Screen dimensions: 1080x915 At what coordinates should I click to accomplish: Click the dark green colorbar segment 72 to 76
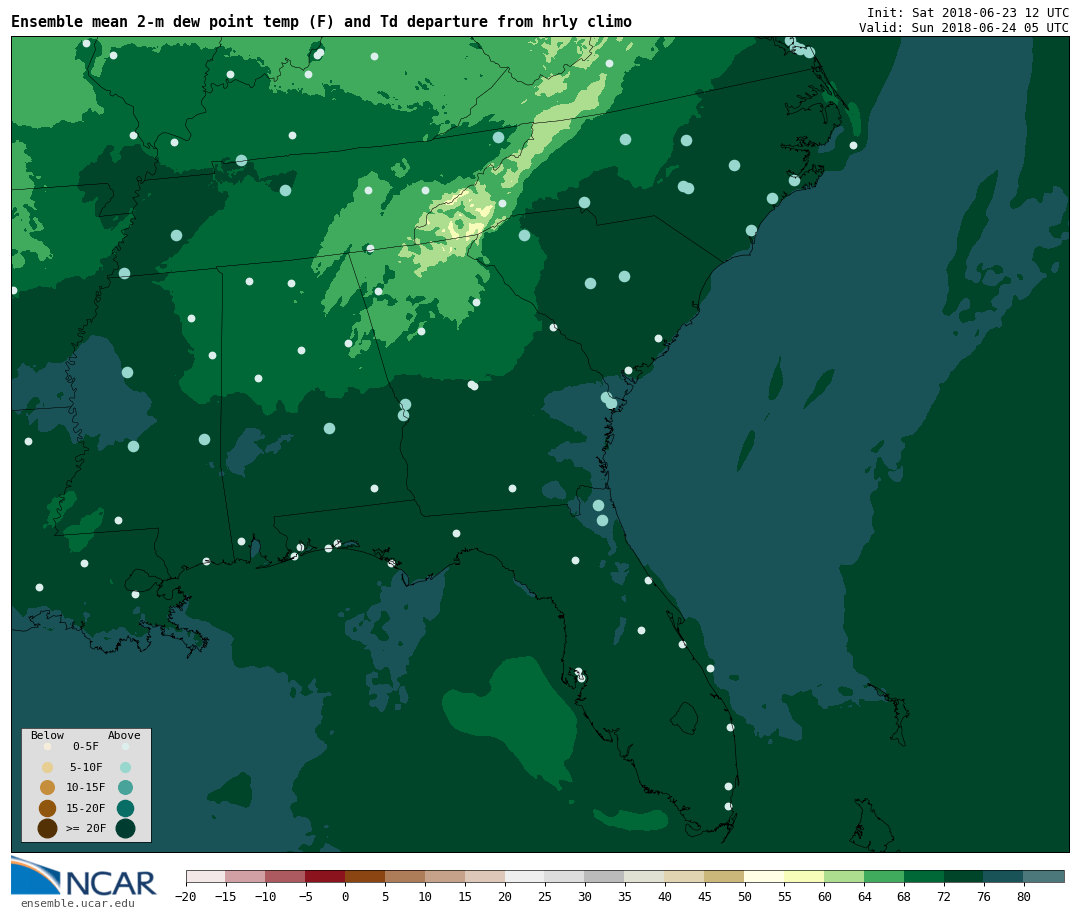(964, 876)
